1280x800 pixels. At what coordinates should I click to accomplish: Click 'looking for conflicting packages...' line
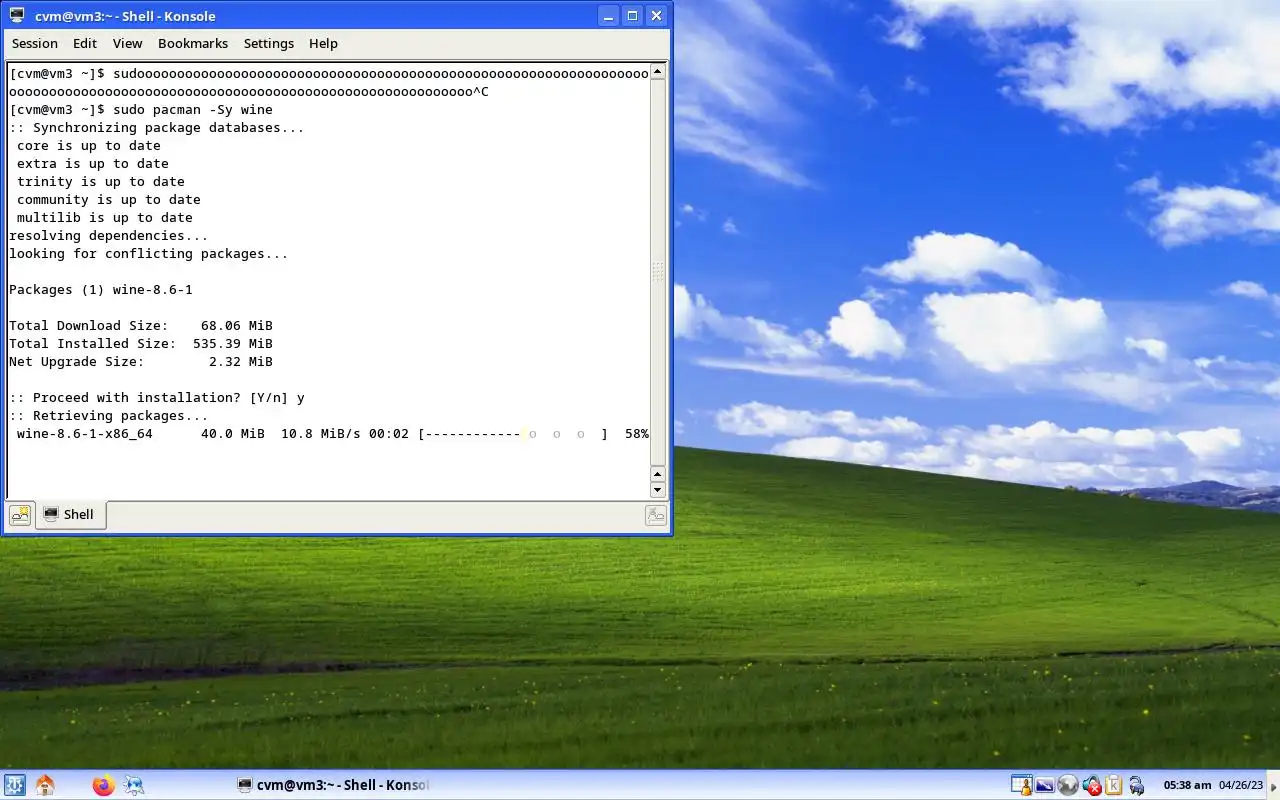(x=149, y=254)
